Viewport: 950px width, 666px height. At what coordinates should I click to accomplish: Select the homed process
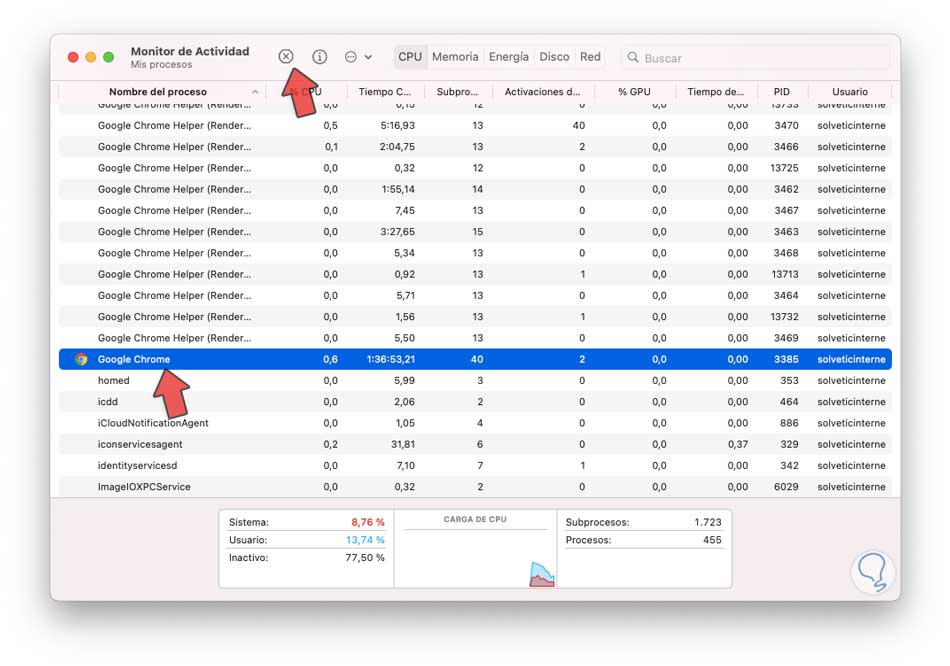(x=475, y=381)
